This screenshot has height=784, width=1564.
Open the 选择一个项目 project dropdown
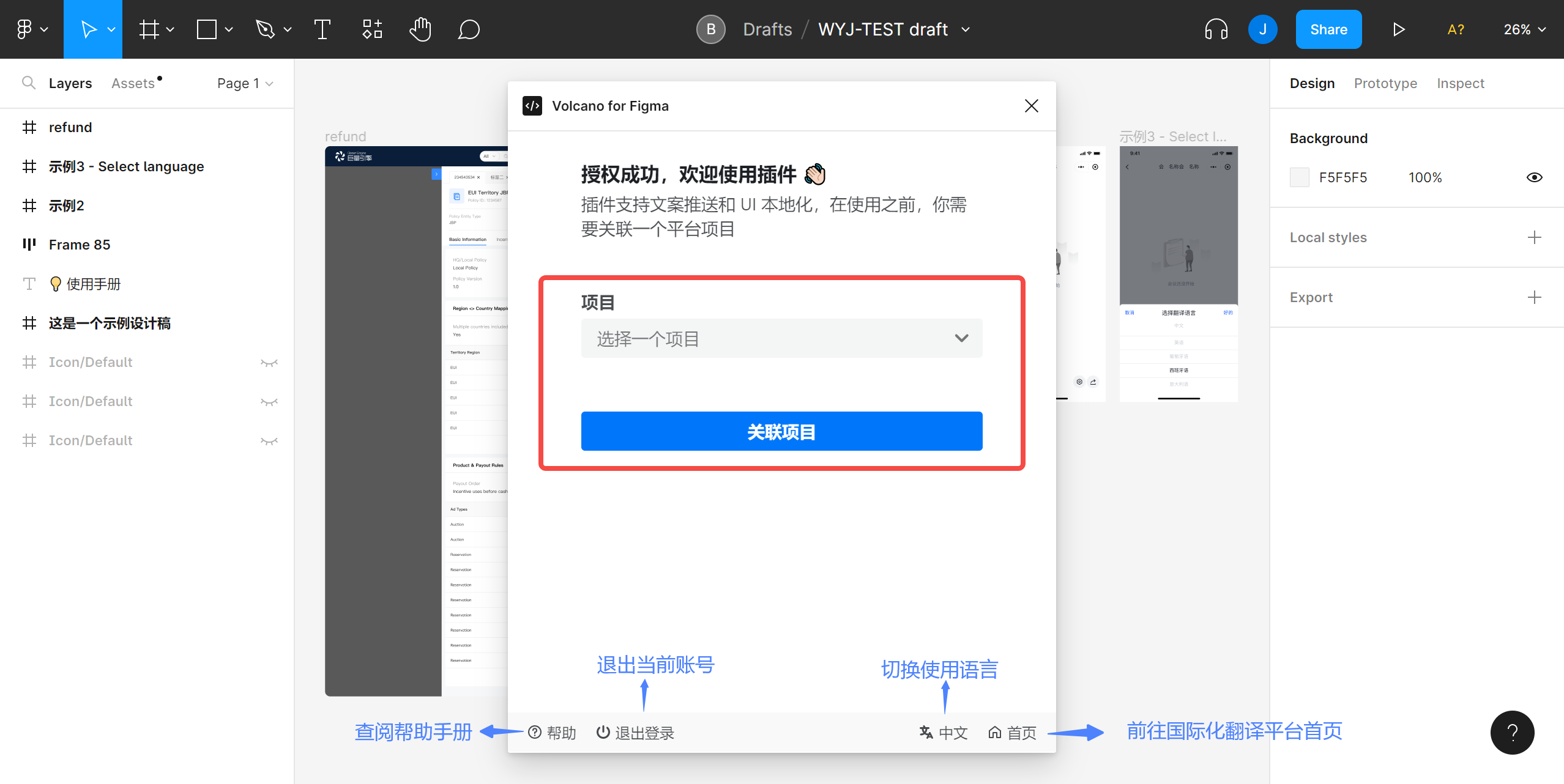pyautogui.click(x=781, y=338)
